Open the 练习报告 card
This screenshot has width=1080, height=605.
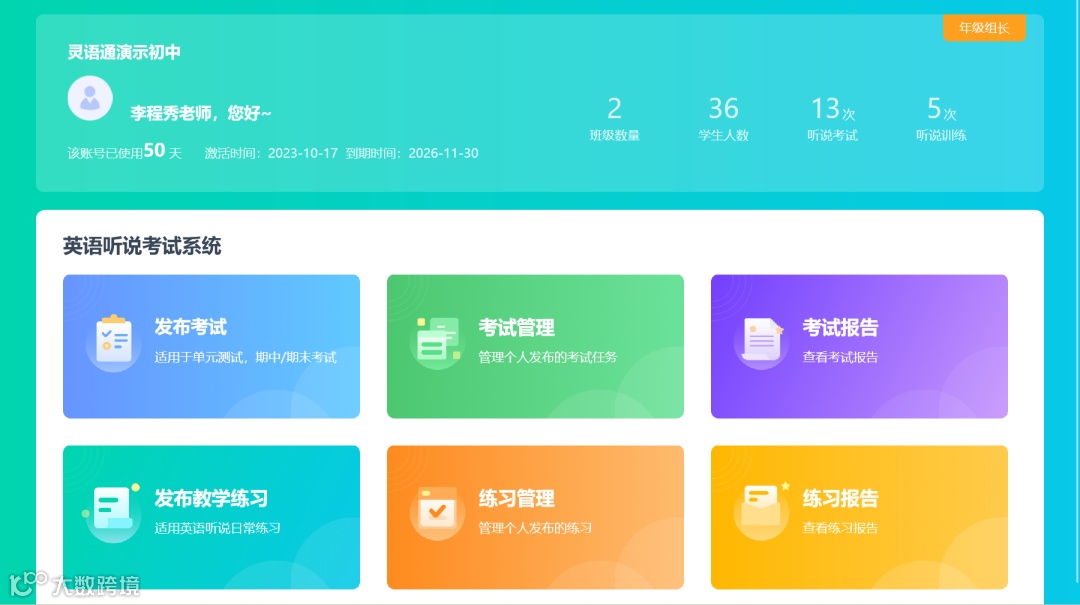[859, 517]
